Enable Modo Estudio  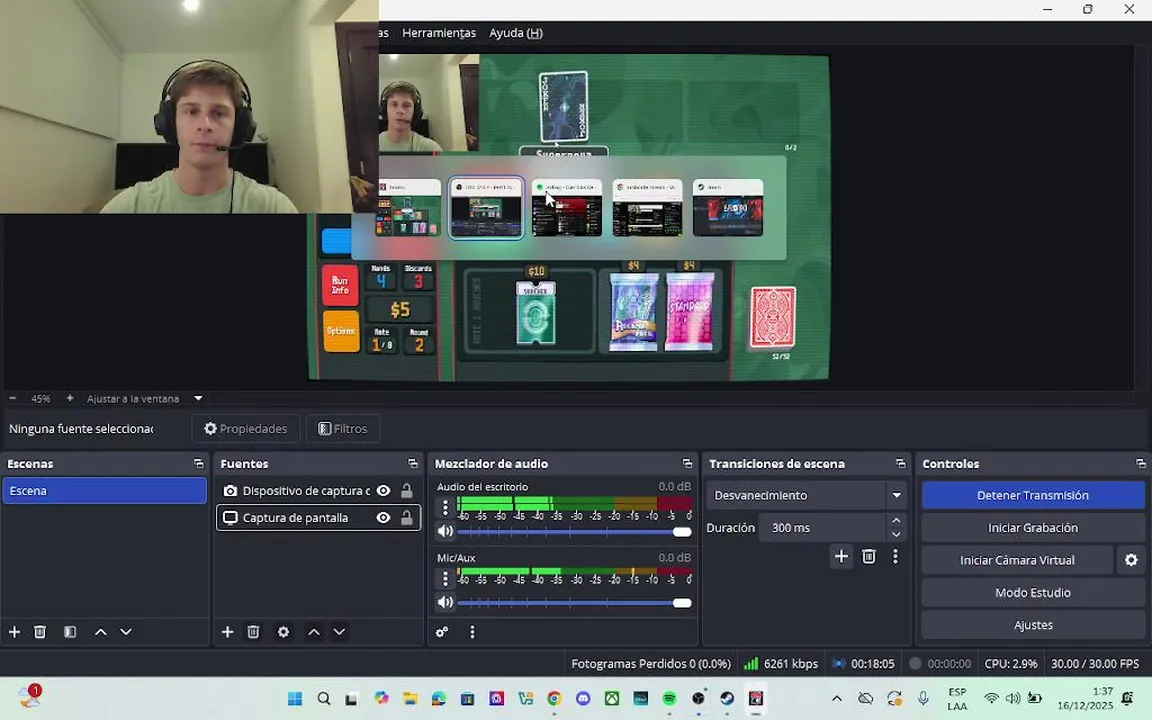(1033, 592)
